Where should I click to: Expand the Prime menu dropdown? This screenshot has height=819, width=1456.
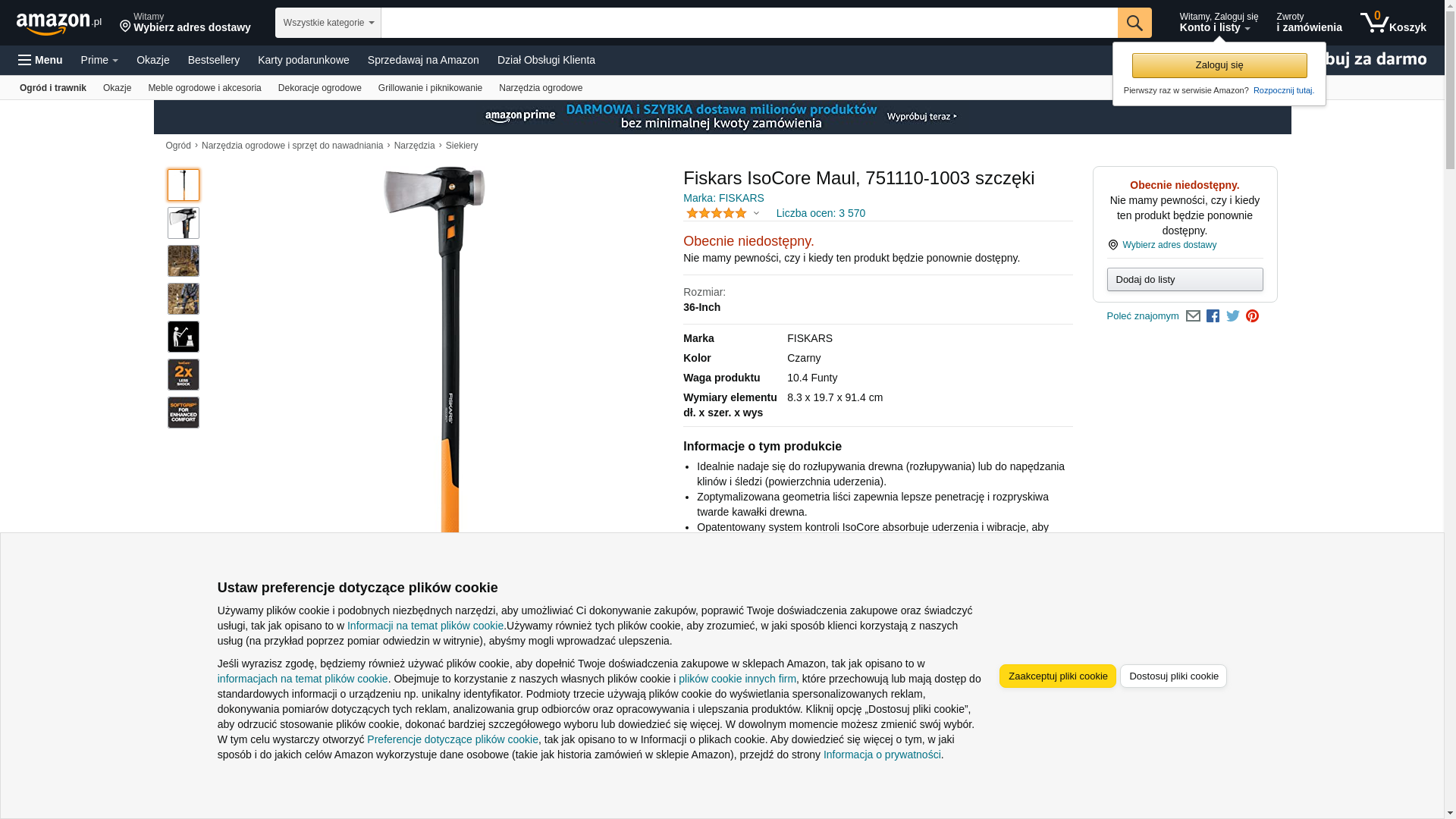[x=99, y=60]
